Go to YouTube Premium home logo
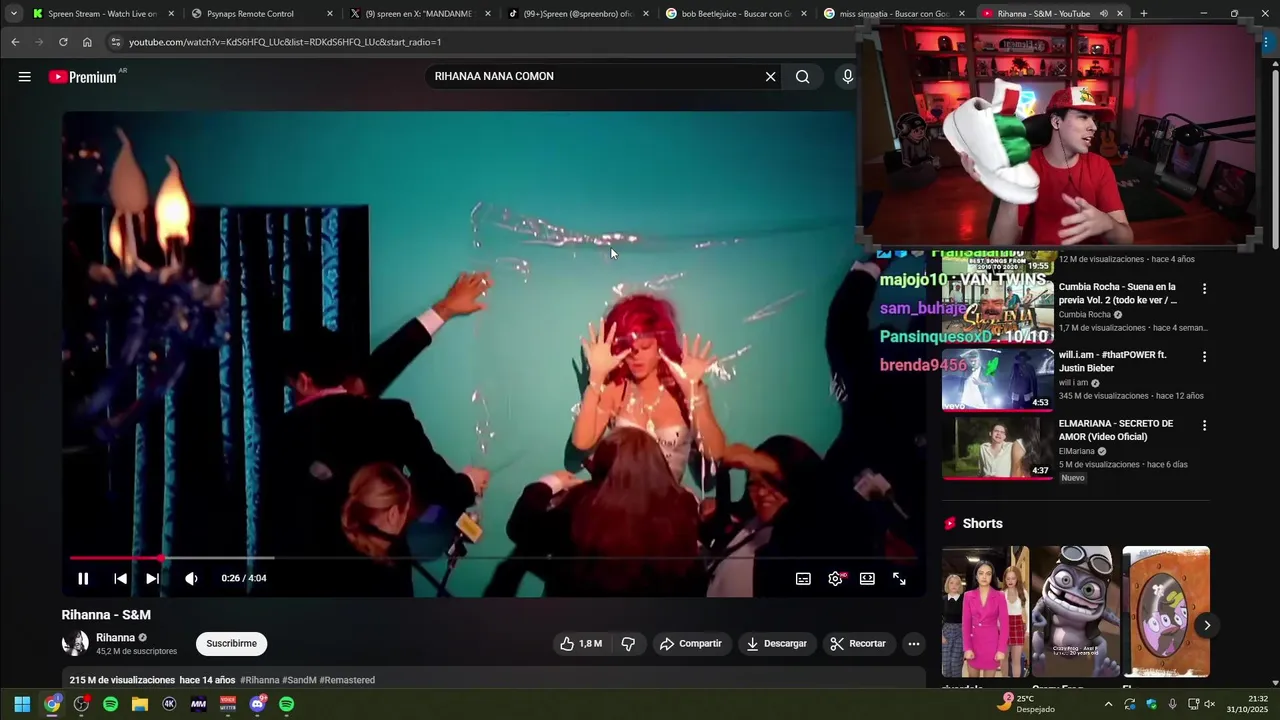This screenshot has height=720, width=1280. coord(83,77)
